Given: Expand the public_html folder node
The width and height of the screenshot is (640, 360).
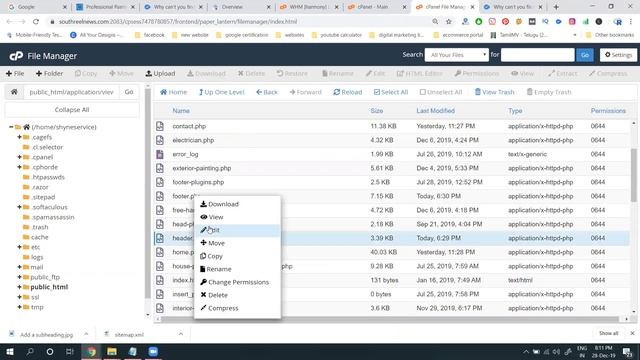Looking at the screenshot, I should tap(19, 287).
